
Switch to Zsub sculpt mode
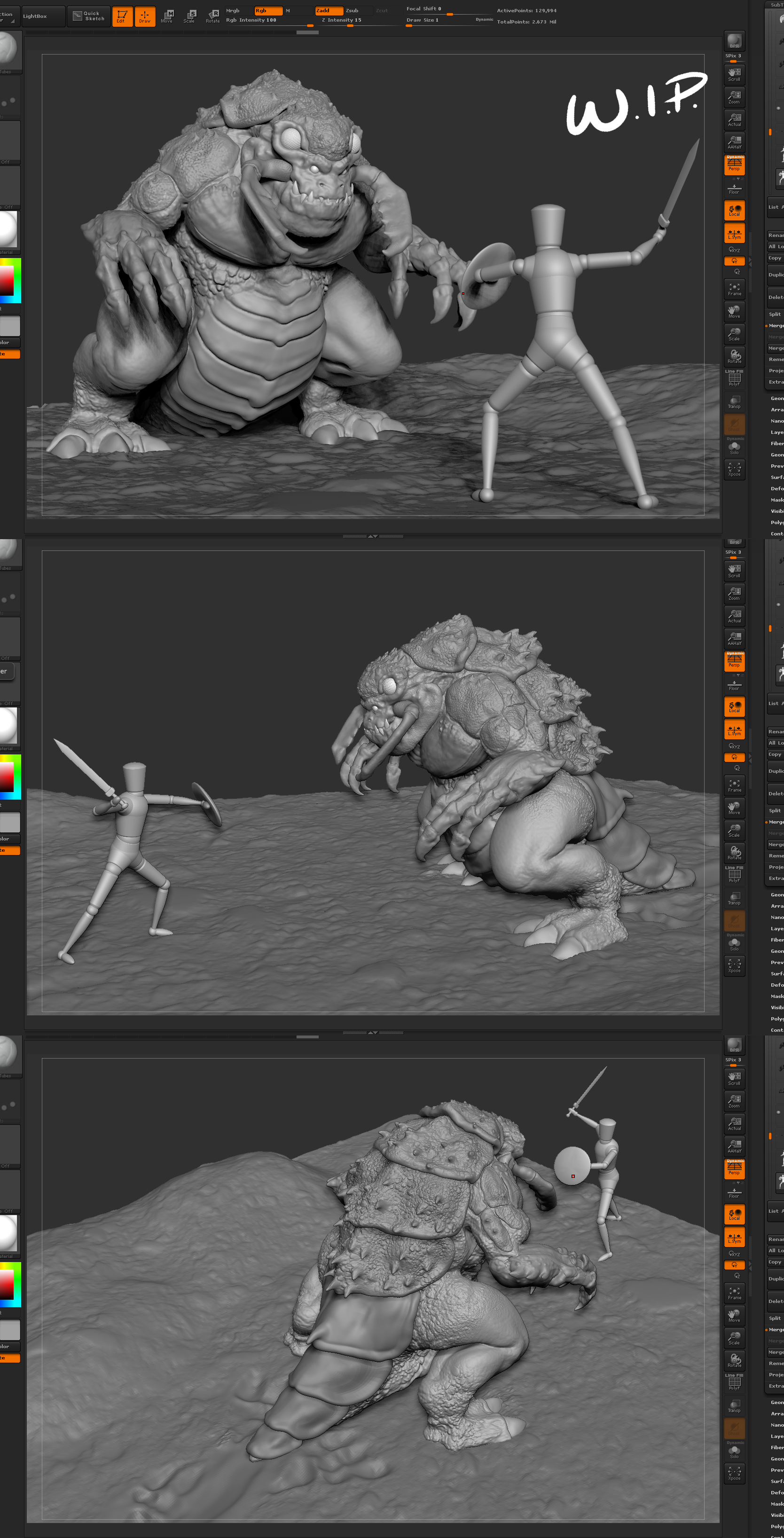coord(359,11)
